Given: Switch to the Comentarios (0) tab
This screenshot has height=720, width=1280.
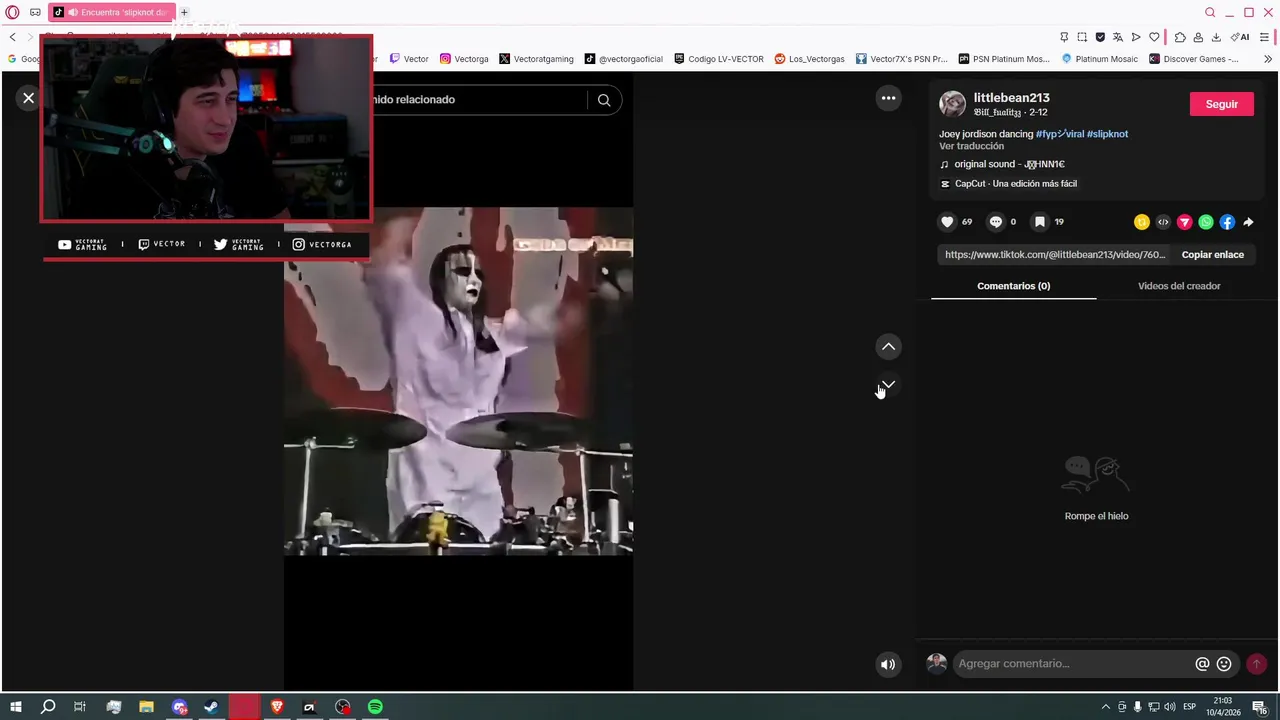Looking at the screenshot, I should coord(1013,286).
